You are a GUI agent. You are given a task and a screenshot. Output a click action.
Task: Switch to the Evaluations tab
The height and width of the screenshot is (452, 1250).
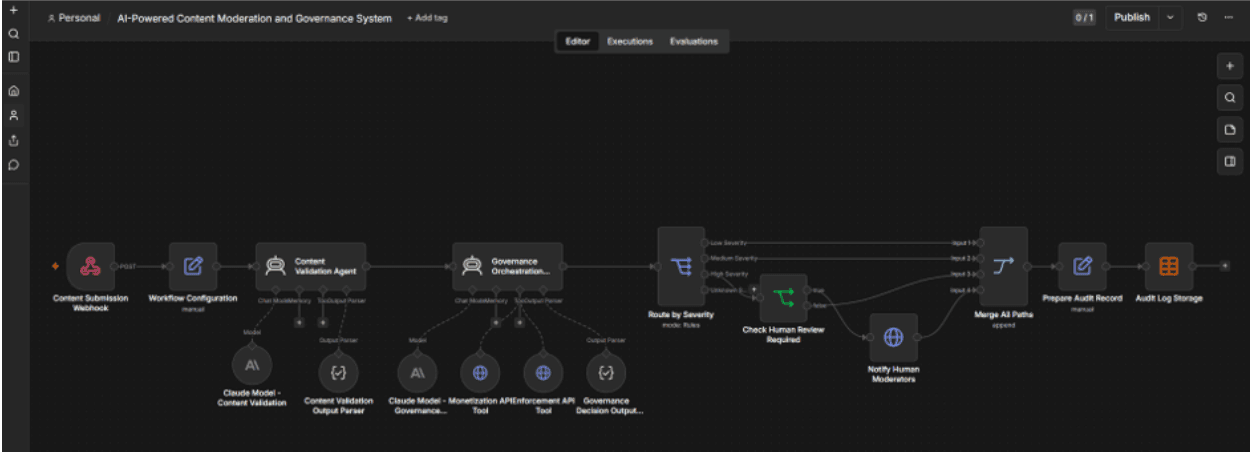(x=694, y=41)
